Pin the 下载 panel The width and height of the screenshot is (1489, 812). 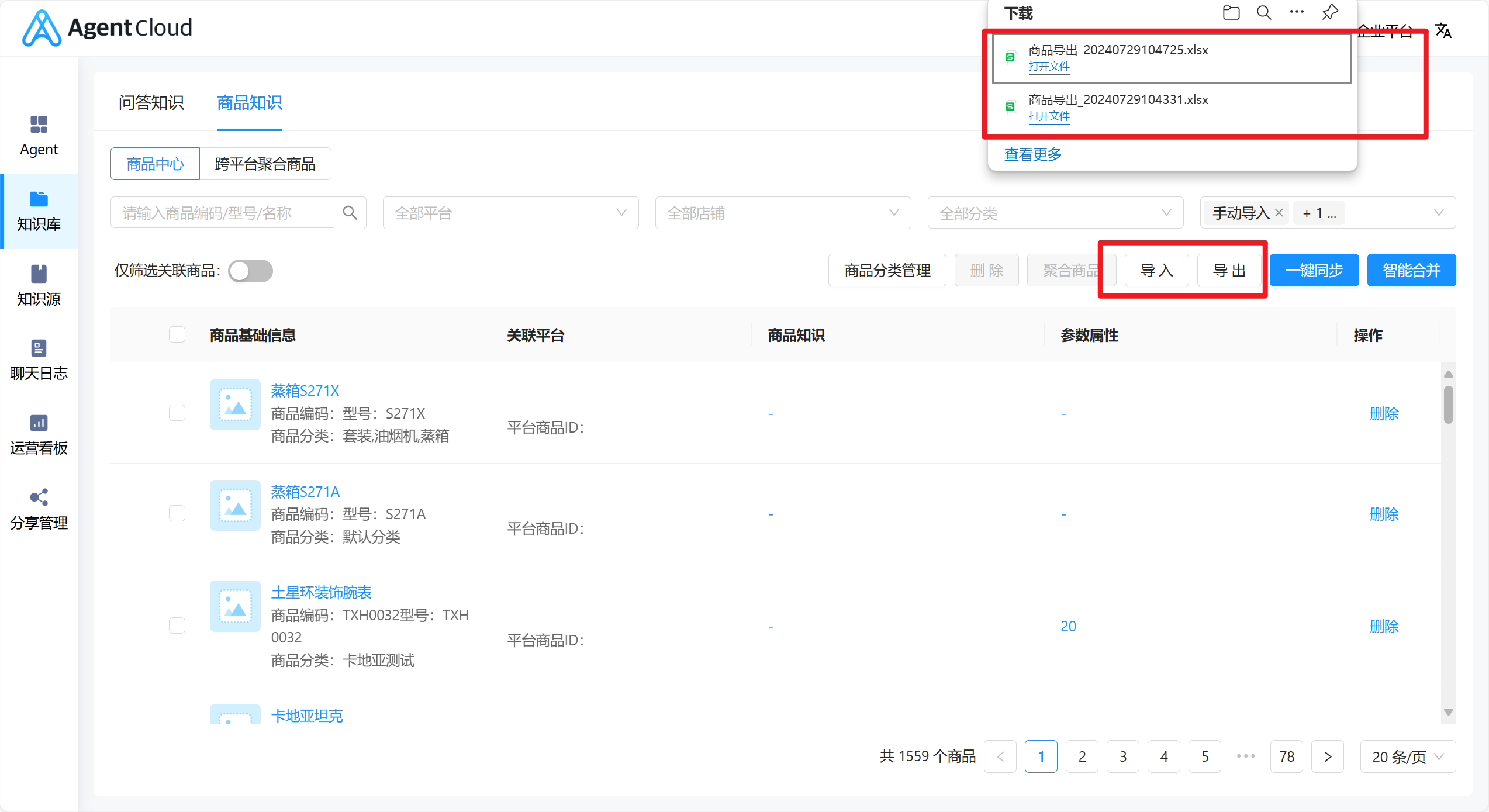(1330, 12)
